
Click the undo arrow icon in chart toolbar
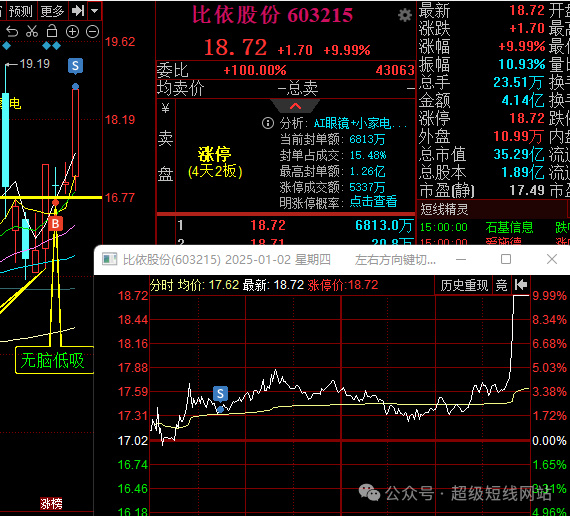(x=12, y=32)
